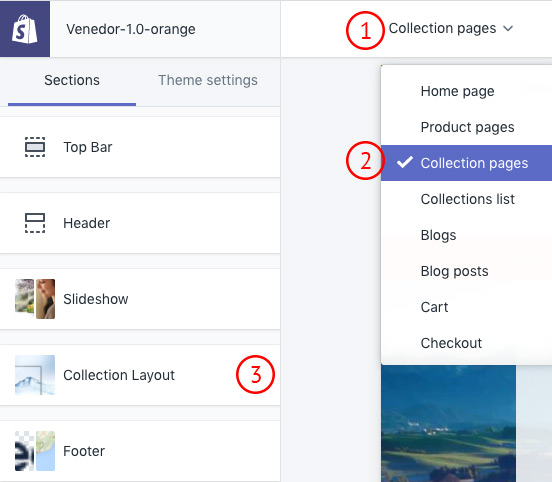This screenshot has height=482, width=552.
Task: Select Cart from the page menu
Action: coord(466,307)
